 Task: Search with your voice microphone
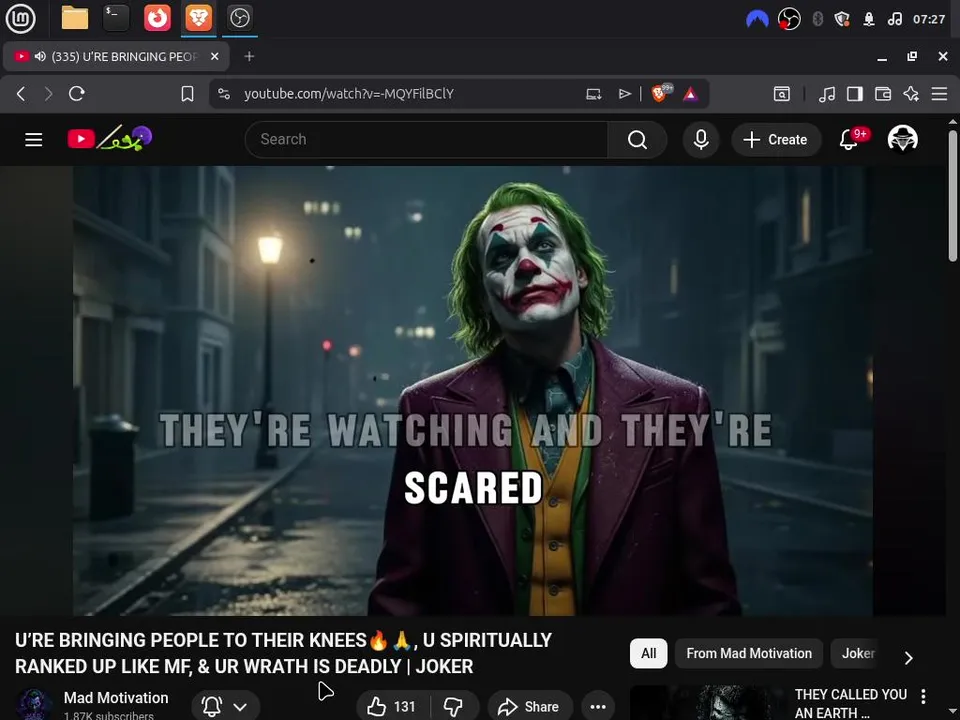click(x=701, y=140)
